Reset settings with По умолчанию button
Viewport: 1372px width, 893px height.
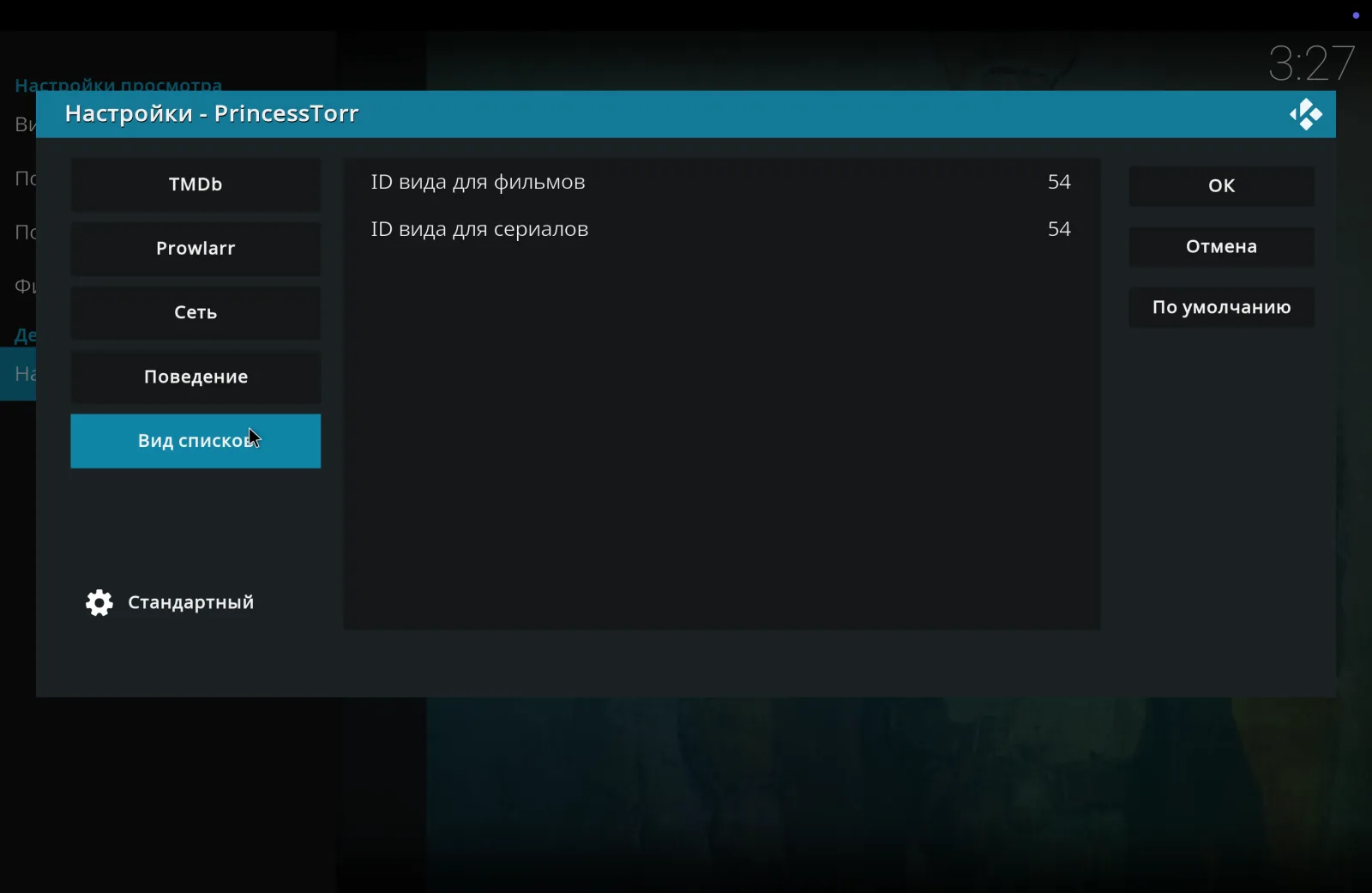click(1221, 307)
